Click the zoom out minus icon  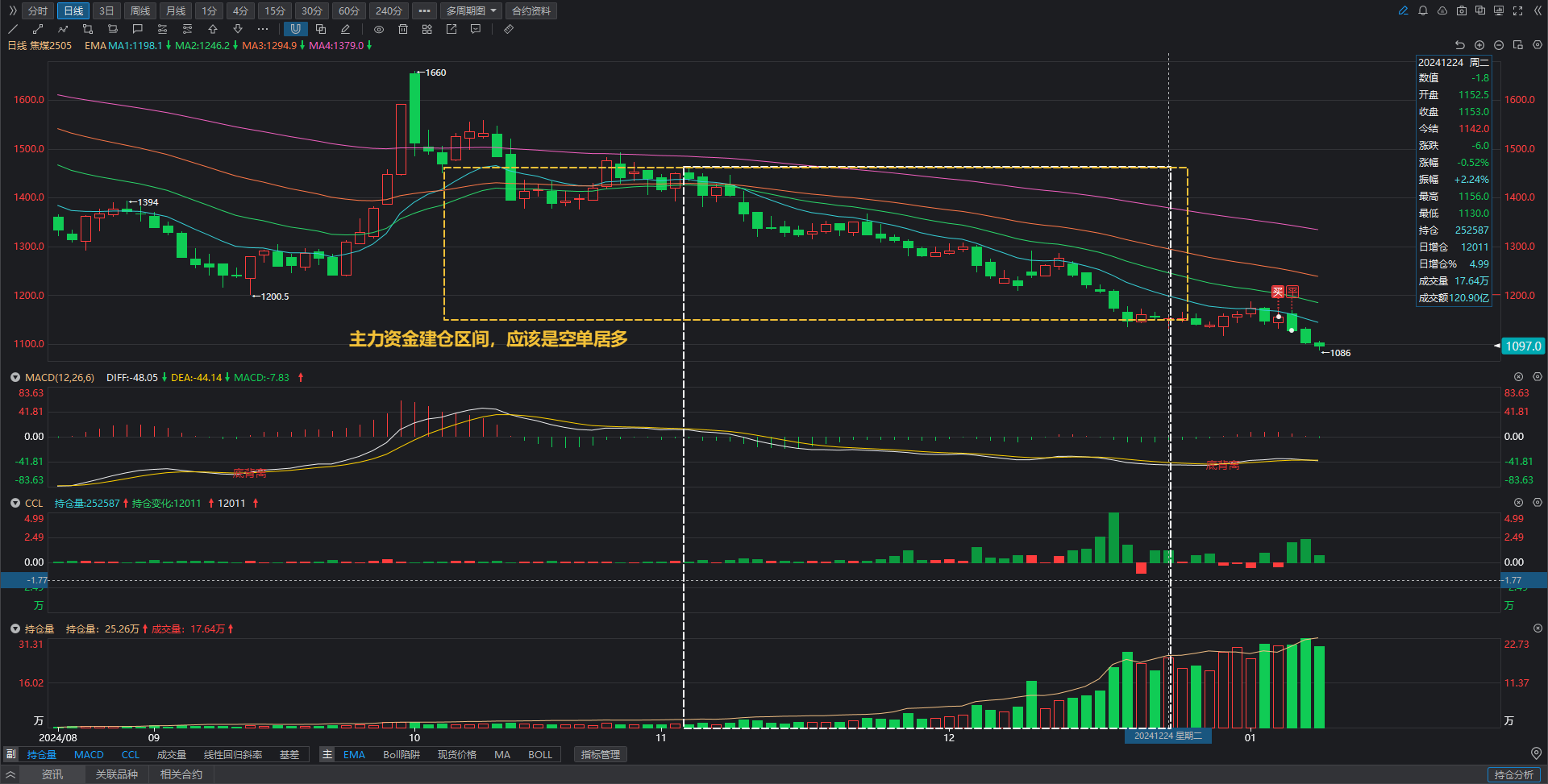tap(1499, 45)
